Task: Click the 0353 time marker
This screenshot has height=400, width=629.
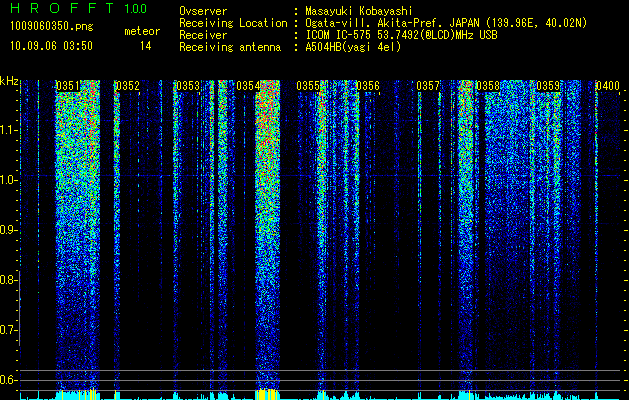Action: 188,86
